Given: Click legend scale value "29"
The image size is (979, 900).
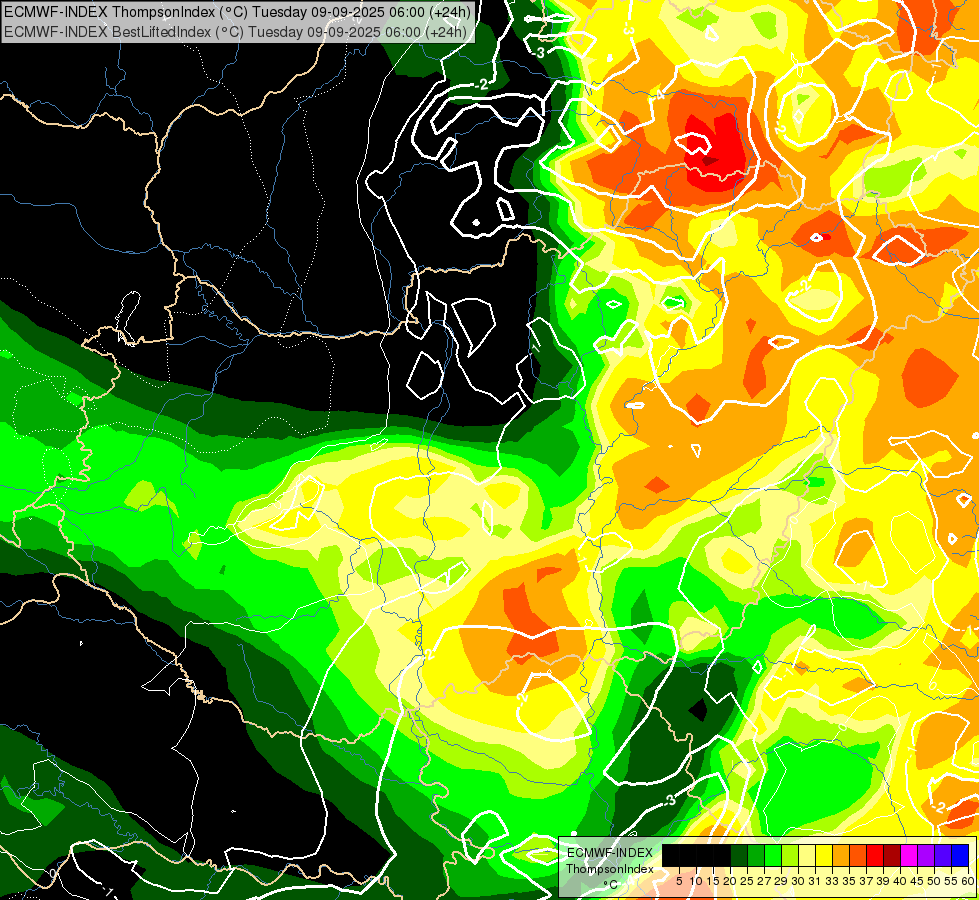Looking at the screenshot, I should click(782, 881).
